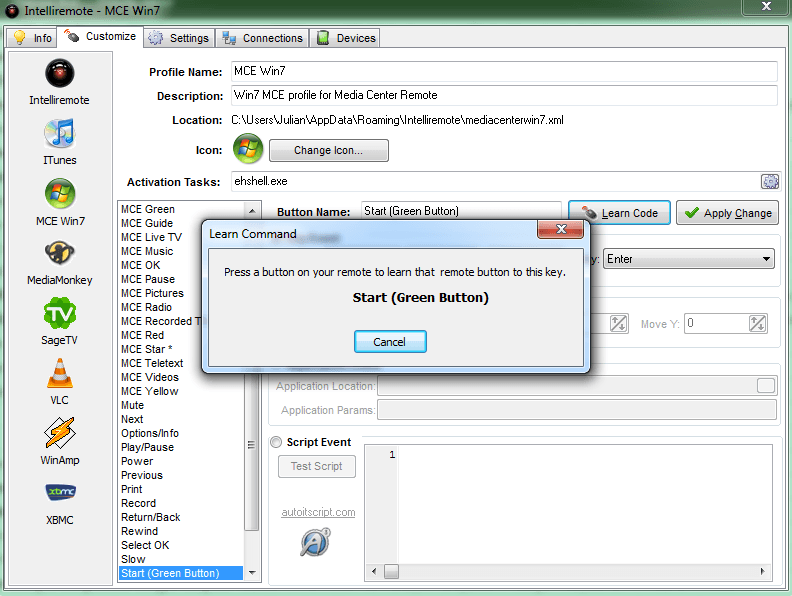Click the Application Params field

[x=577, y=410]
